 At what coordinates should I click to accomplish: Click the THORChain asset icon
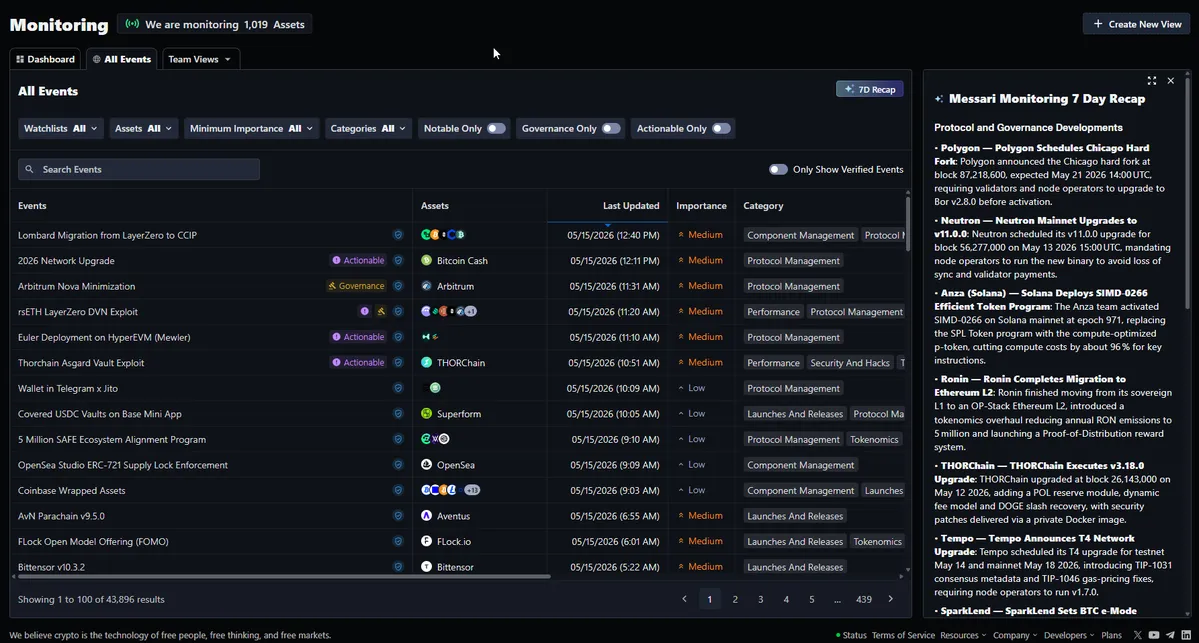click(427, 362)
